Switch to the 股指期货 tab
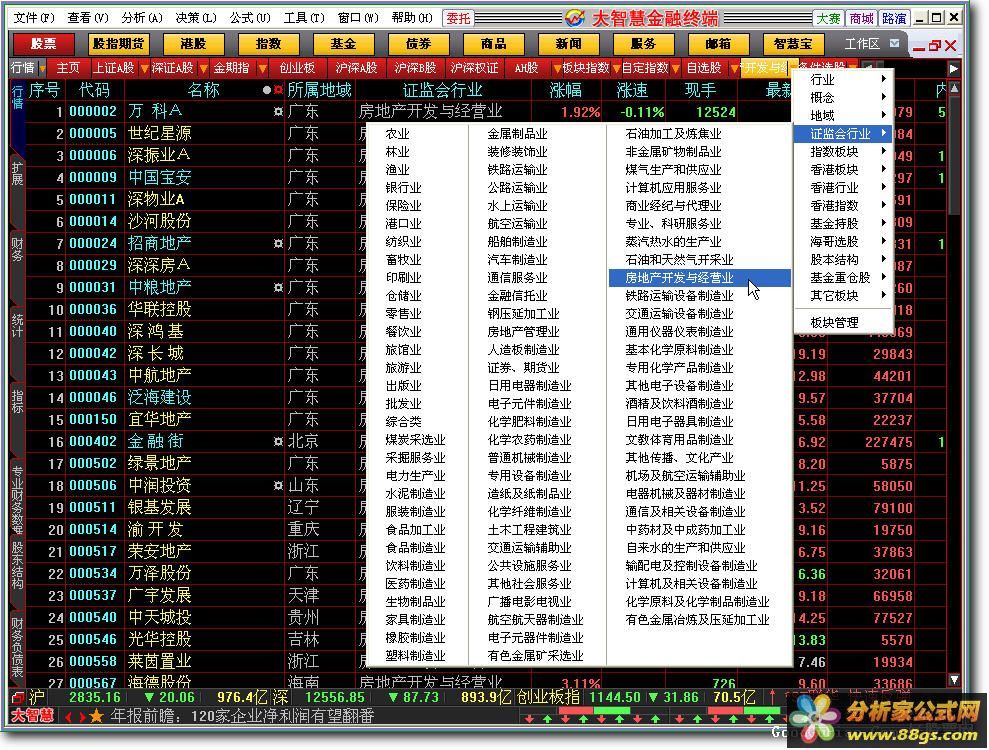This screenshot has height=750, width=989. (x=119, y=44)
